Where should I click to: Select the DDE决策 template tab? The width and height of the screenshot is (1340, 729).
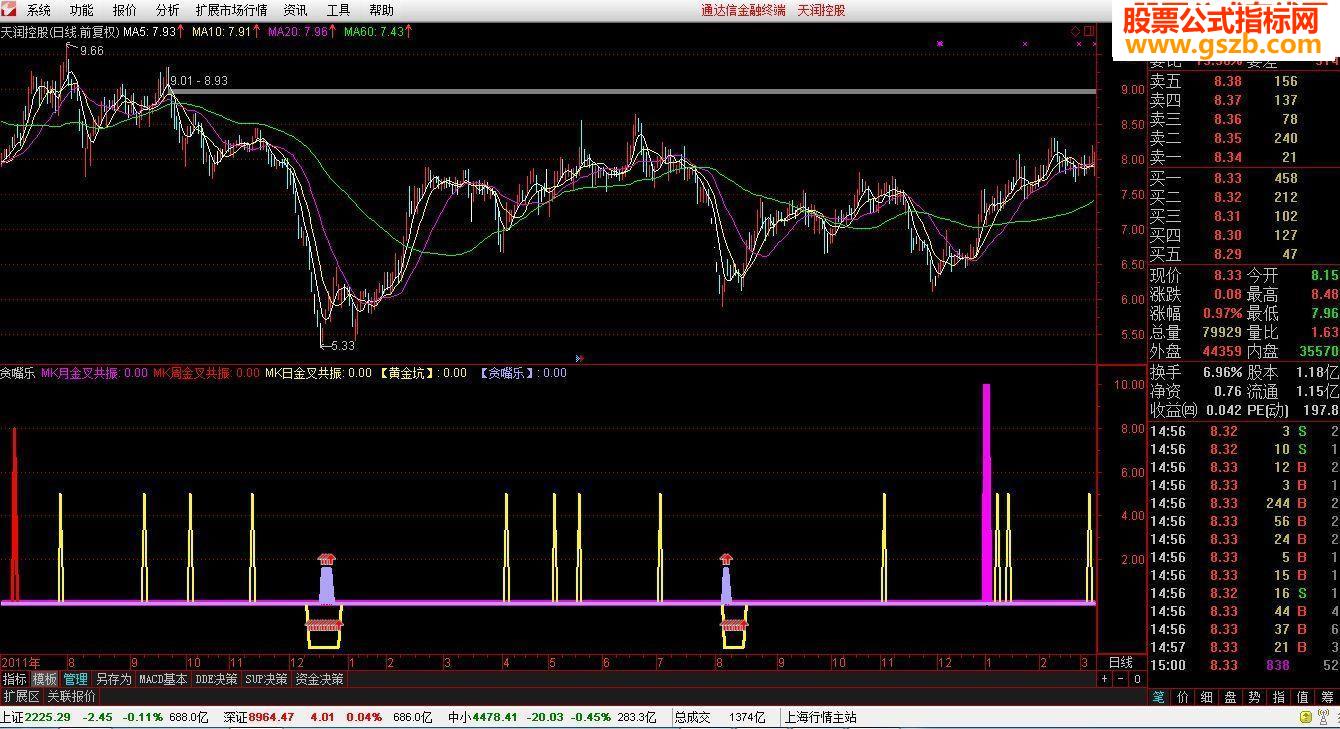tap(217, 679)
